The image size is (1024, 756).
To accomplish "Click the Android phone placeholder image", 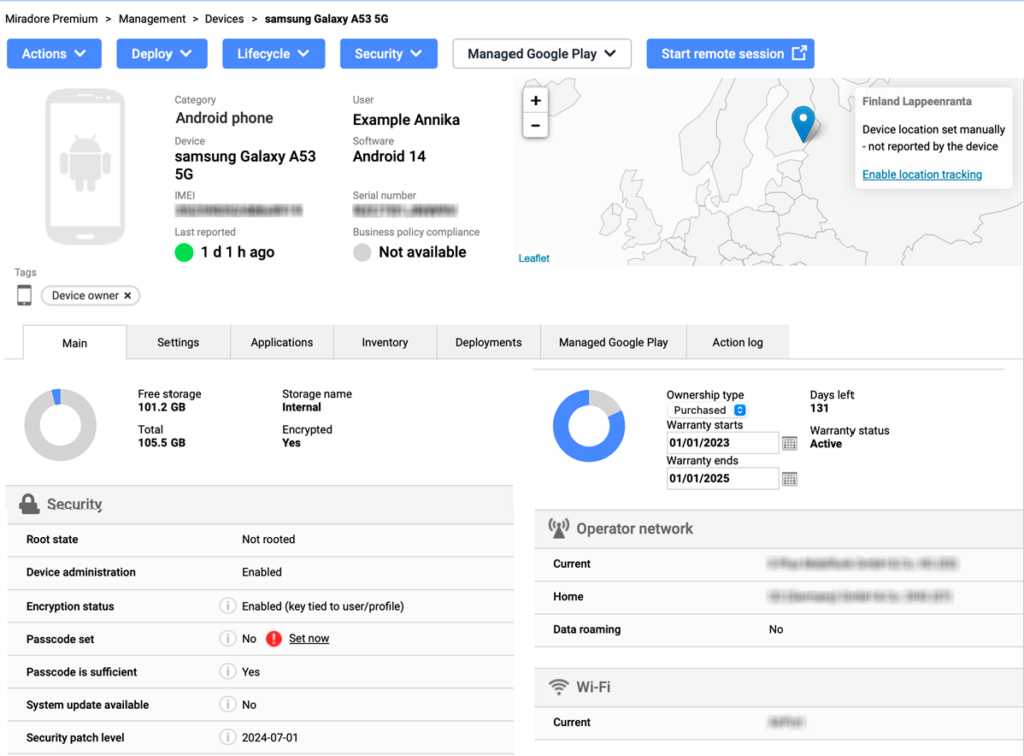I will (85, 166).
